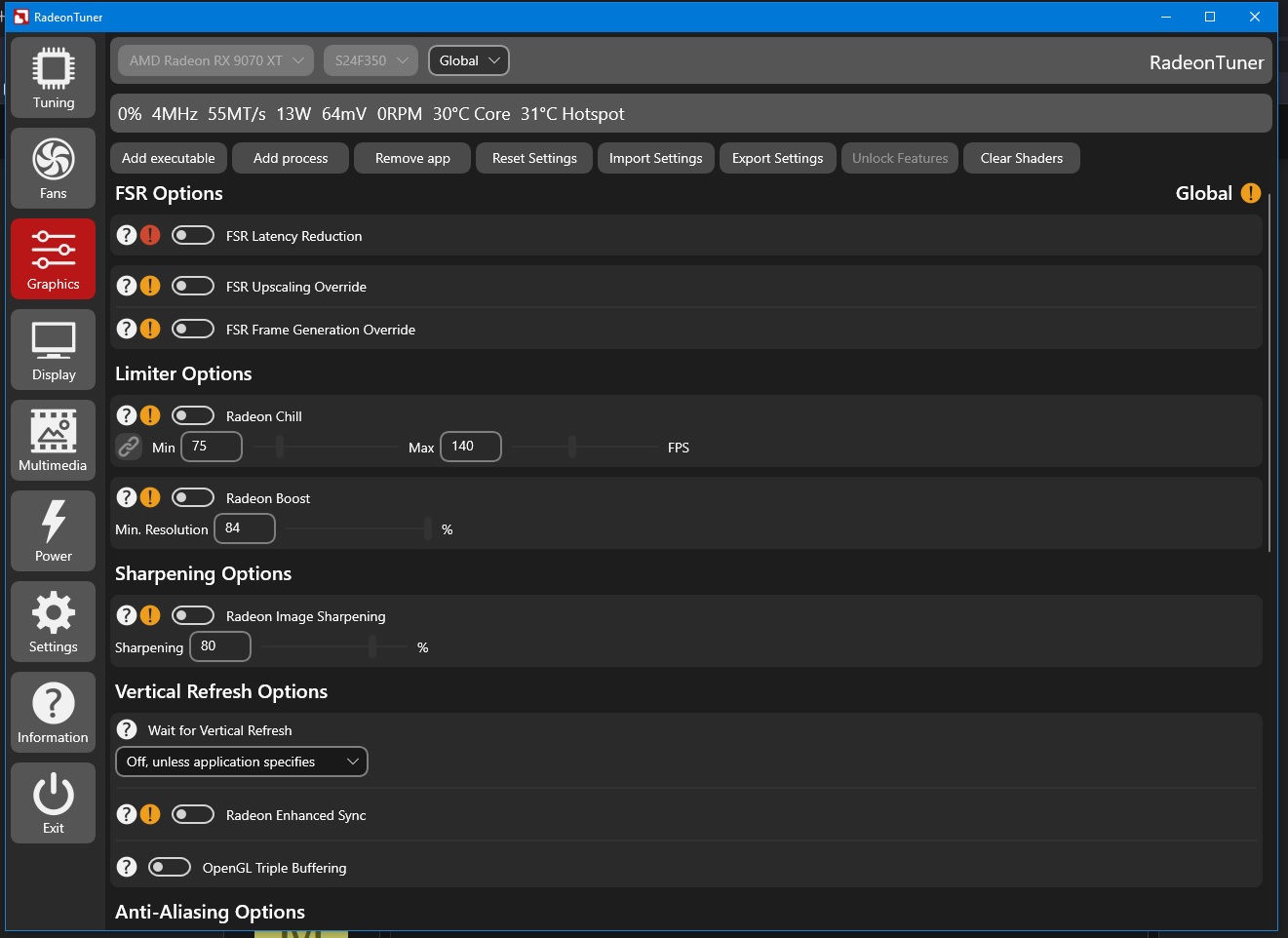Image resolution: width=1288 pixels, height=938 pixels.
Task: Click the Sharpening value field
Action: (220, 646)
